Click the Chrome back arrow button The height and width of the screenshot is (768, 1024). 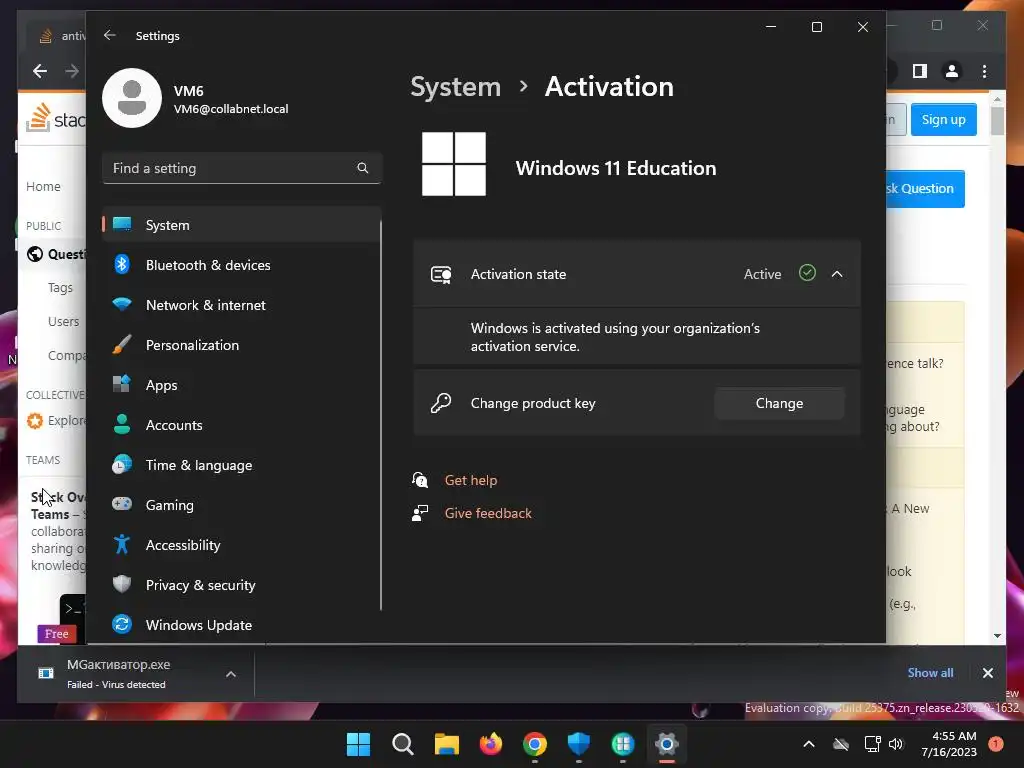point(40,71)
